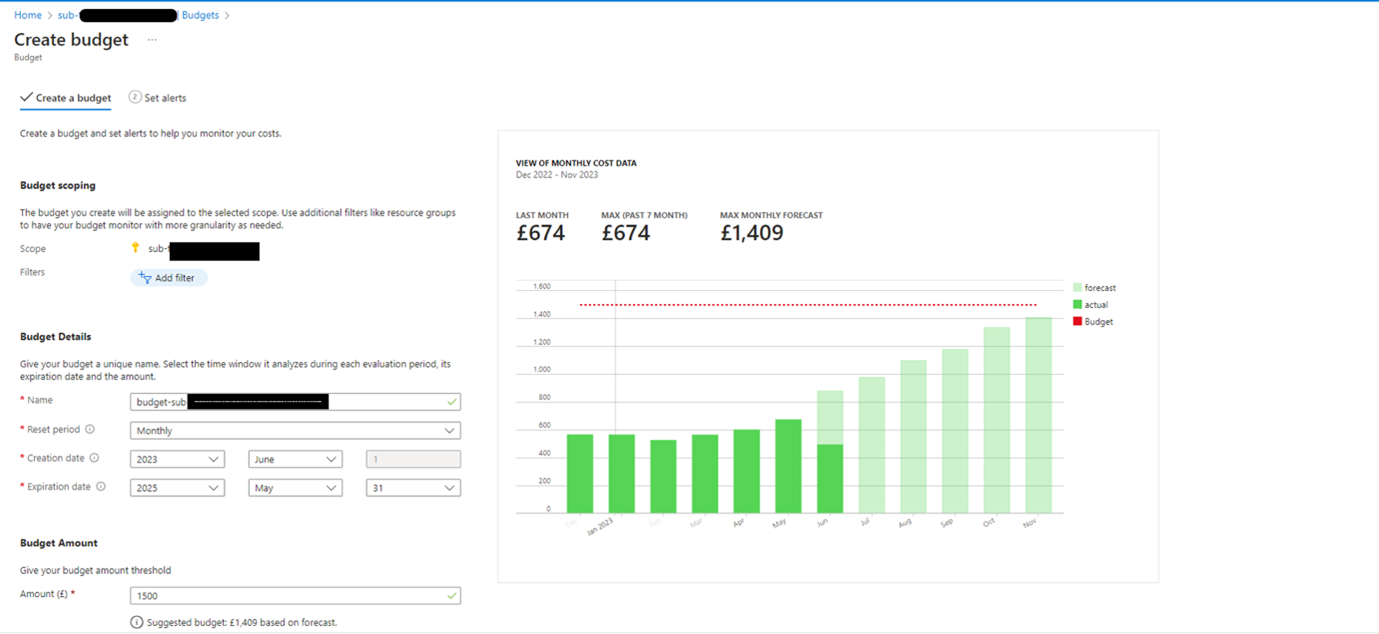Navigate to Budgets via the breadcrumb

199,14
